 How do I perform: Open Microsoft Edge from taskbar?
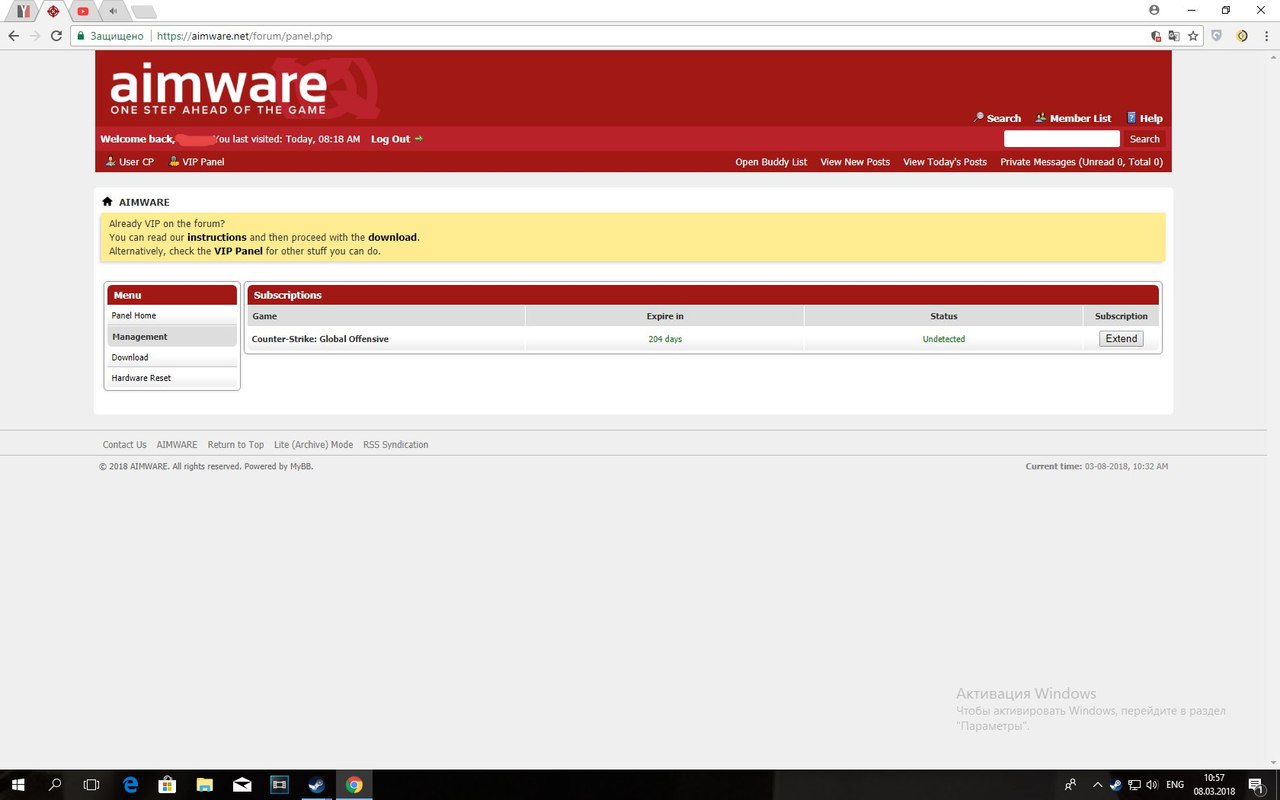(130, 785)
